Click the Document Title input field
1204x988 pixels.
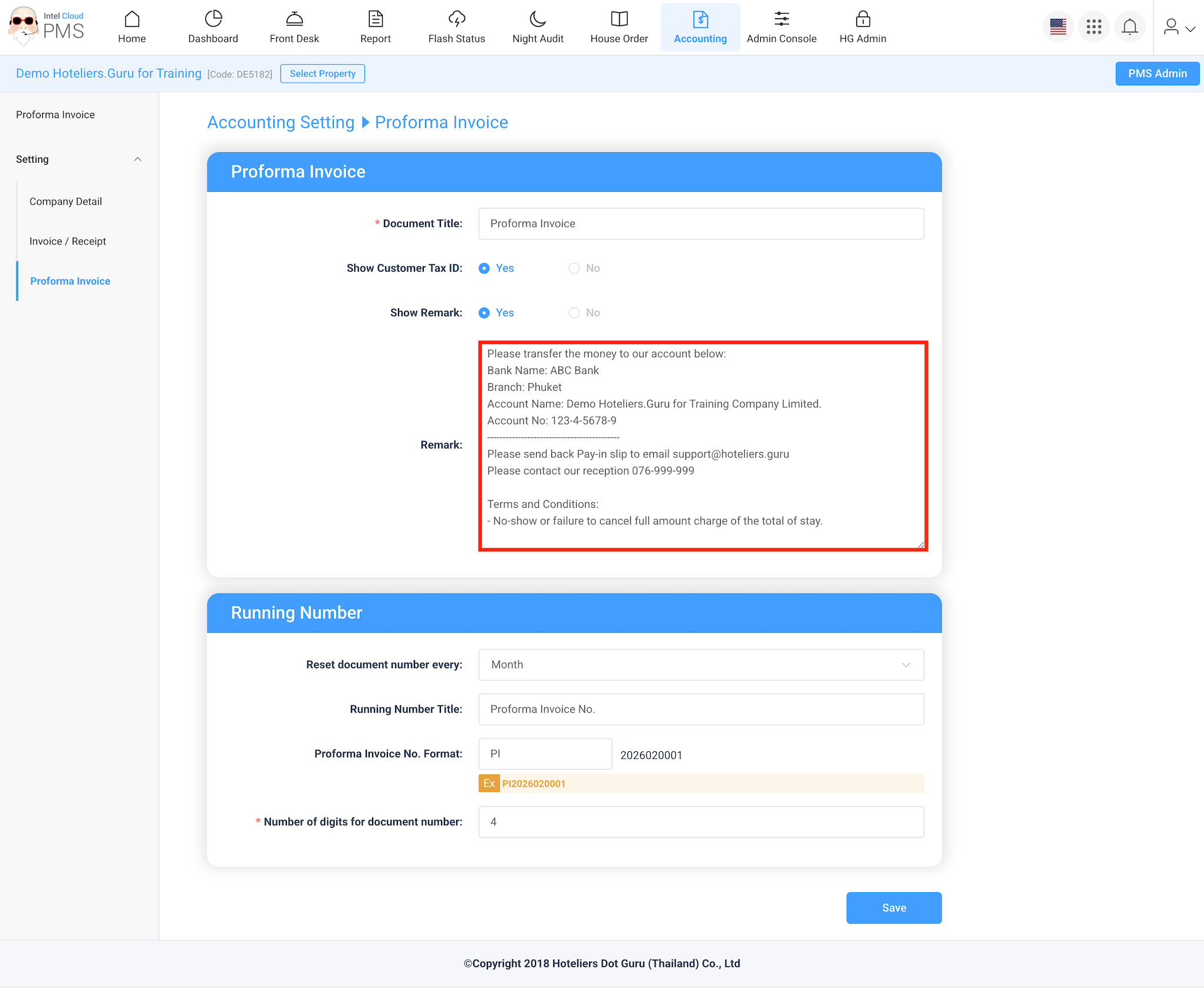point(701,224)
